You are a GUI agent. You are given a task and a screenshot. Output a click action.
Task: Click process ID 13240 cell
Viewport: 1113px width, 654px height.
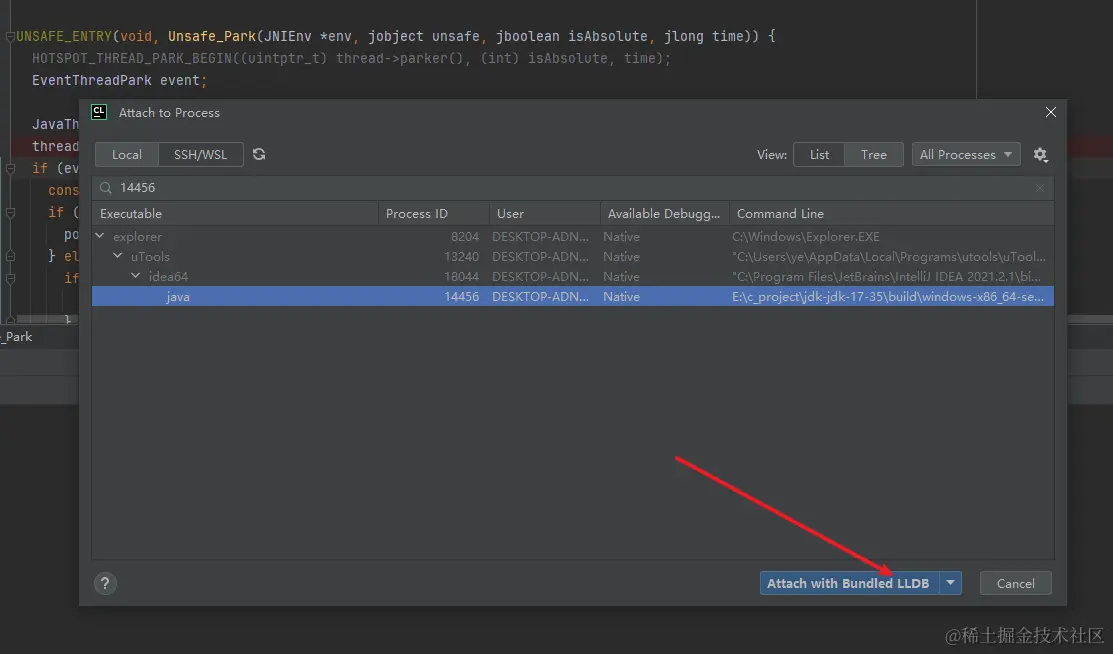[461, 256]
